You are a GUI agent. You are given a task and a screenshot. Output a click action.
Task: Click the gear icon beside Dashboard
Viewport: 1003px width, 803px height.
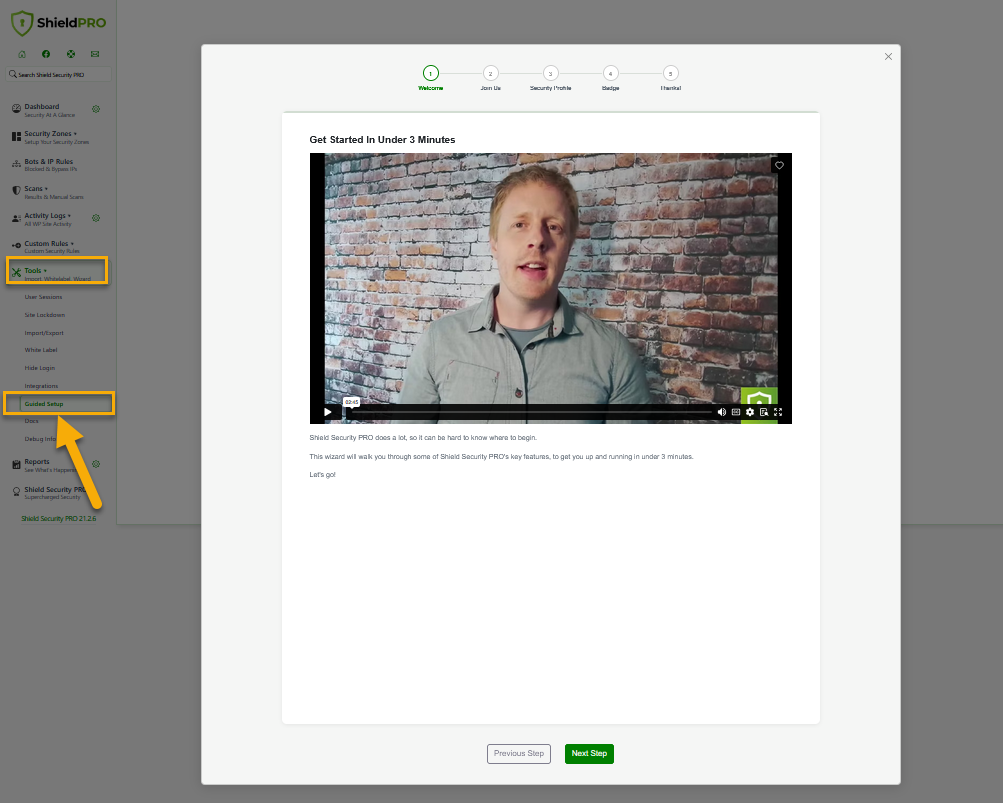coord(96,109)
